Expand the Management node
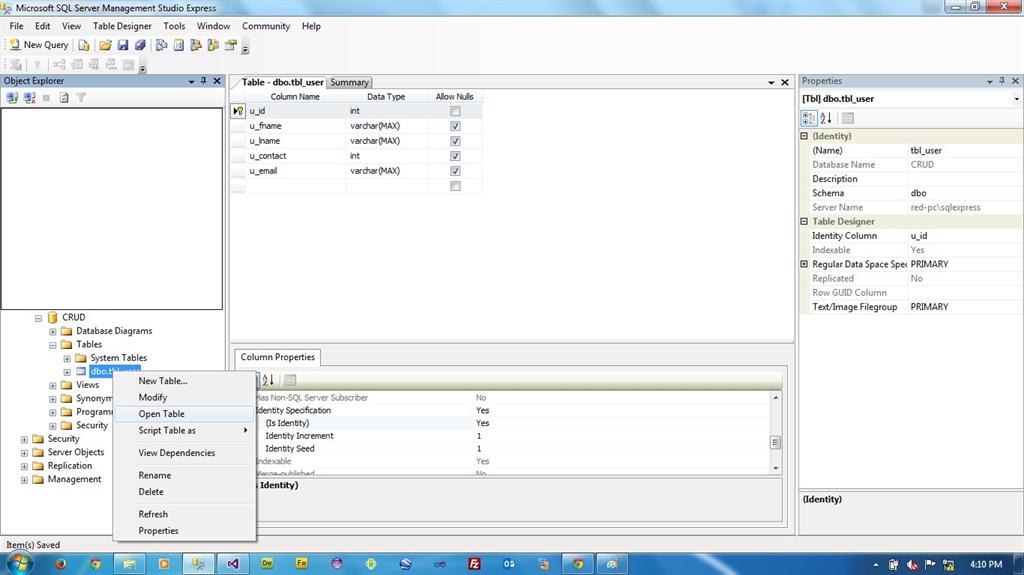This screenshot has width=1024, height=575. click(24, 480)
